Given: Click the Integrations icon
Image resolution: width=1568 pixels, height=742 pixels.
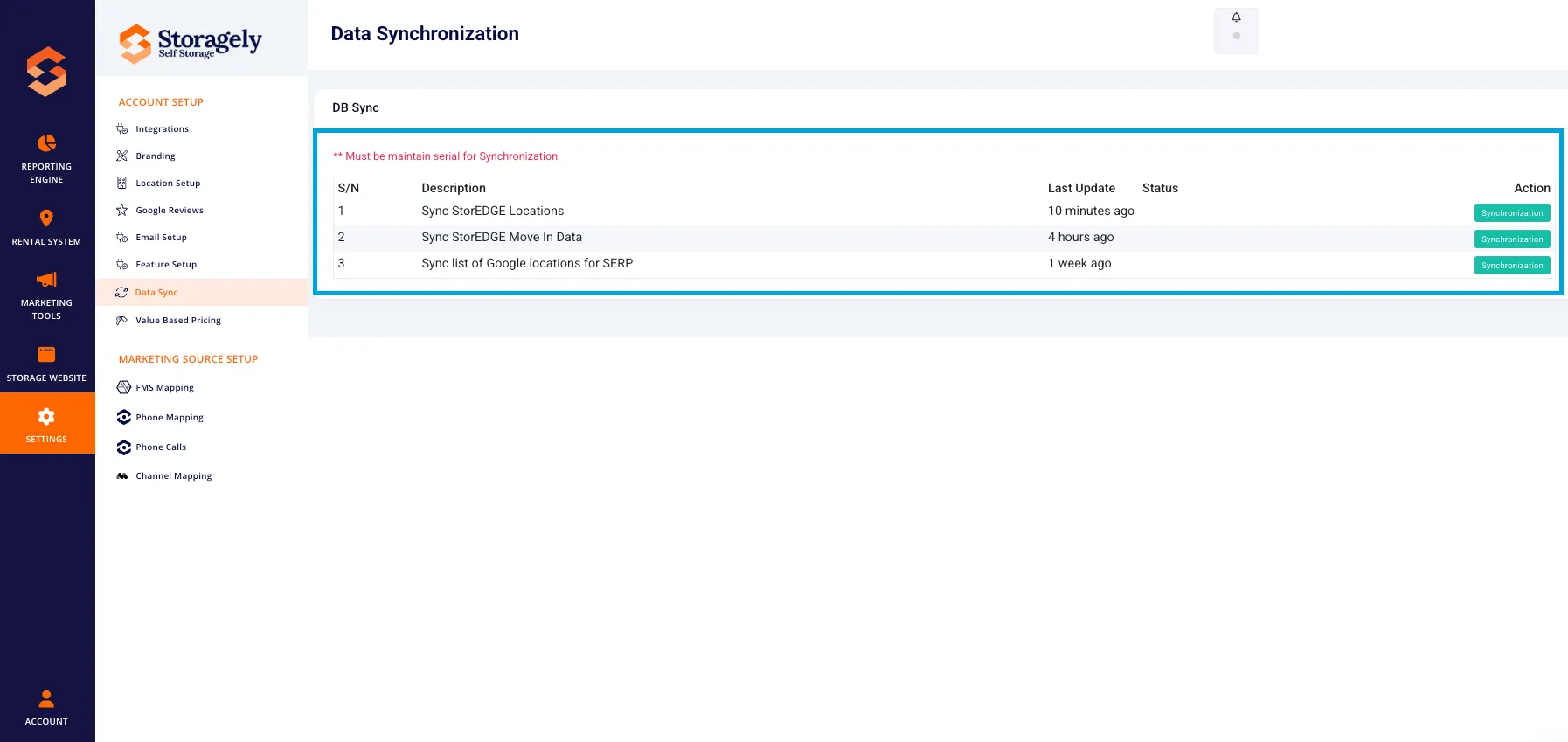Looking at the screenshot, I should coord(122,128).
